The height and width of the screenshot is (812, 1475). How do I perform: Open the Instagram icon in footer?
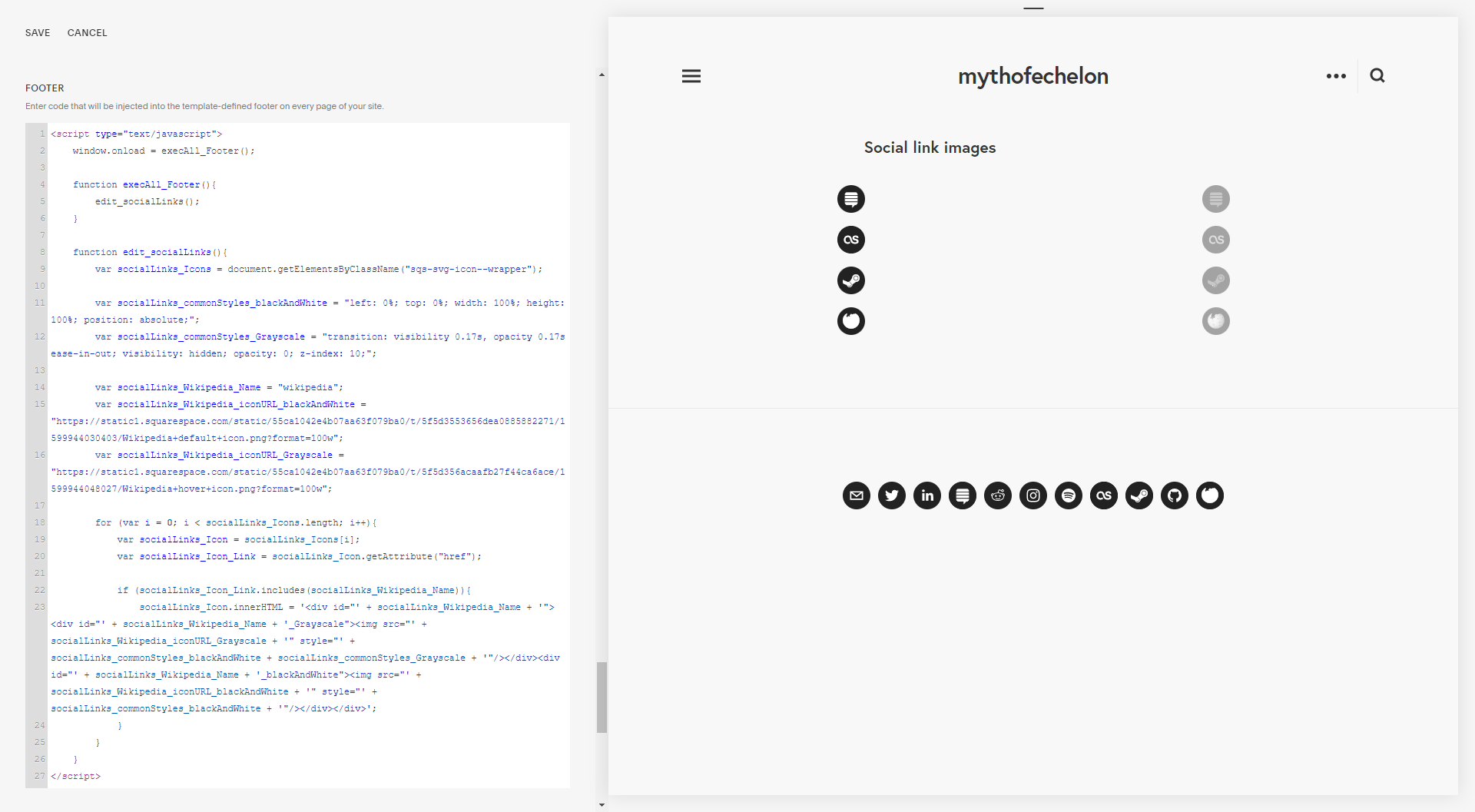tap(1033, 495)
